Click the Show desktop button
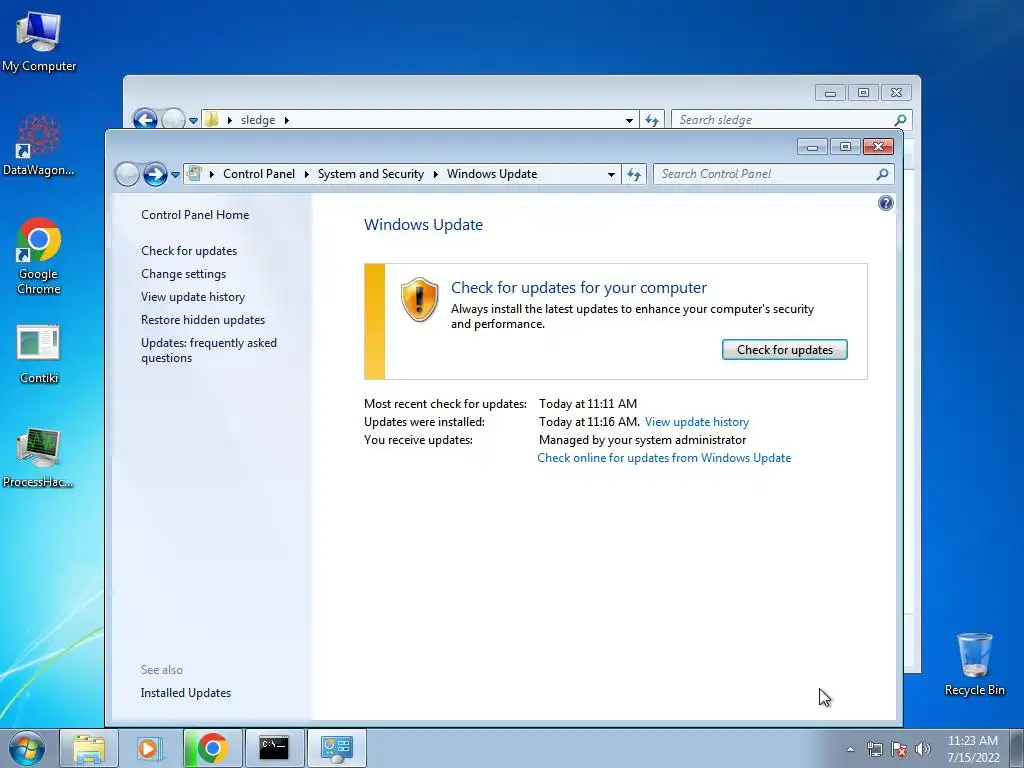Screen dimensions: 1024x768 coord(1017,748)
